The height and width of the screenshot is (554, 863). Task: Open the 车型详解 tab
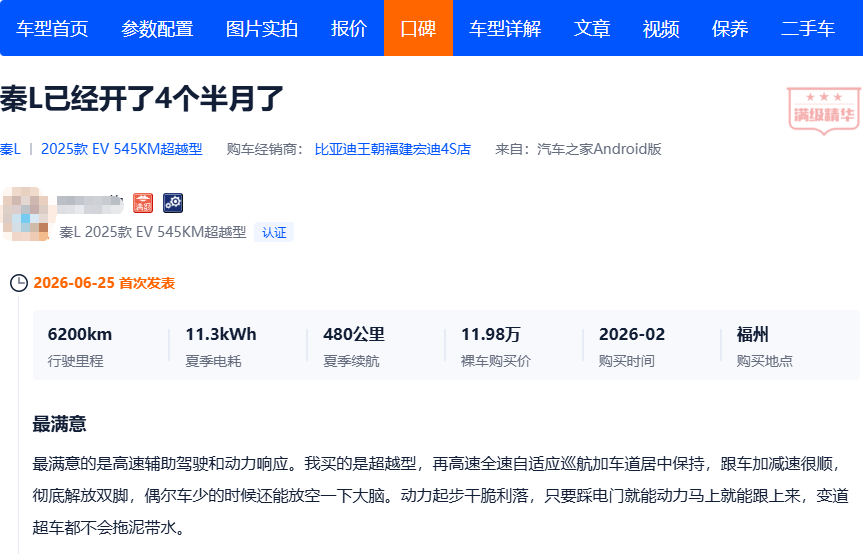[505, 28]
